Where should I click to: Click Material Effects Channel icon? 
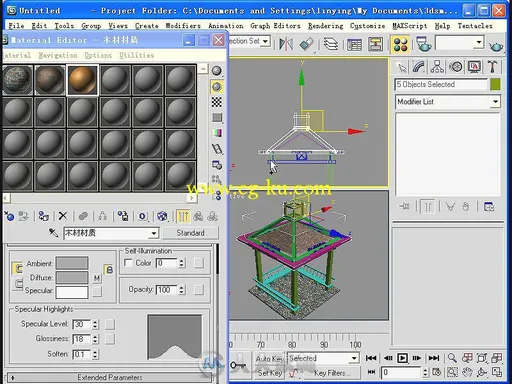[143, 216]
